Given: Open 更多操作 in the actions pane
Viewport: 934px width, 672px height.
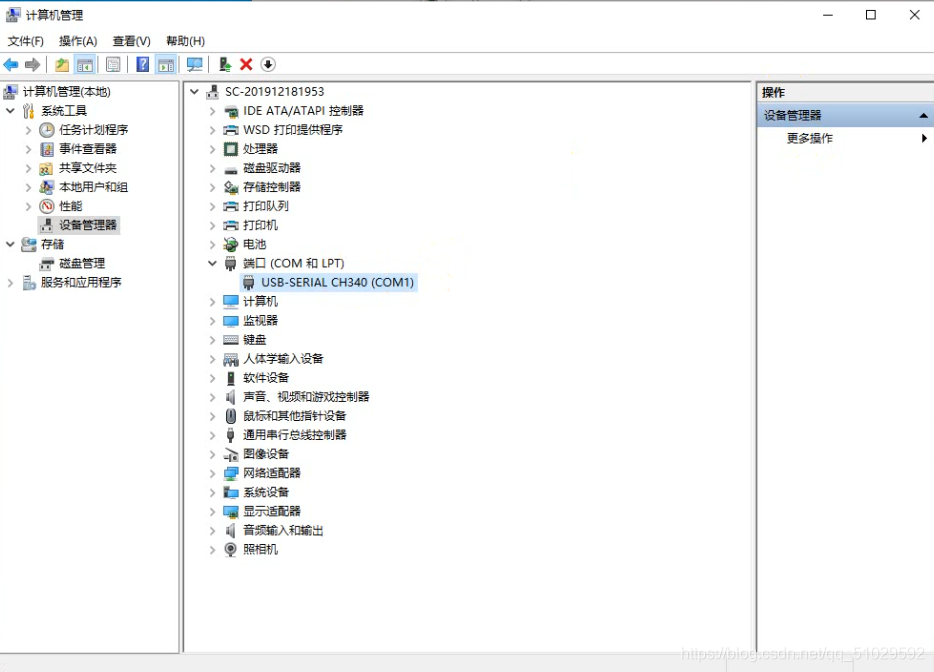Looking at the screenshot, I should tap(810, 138).
